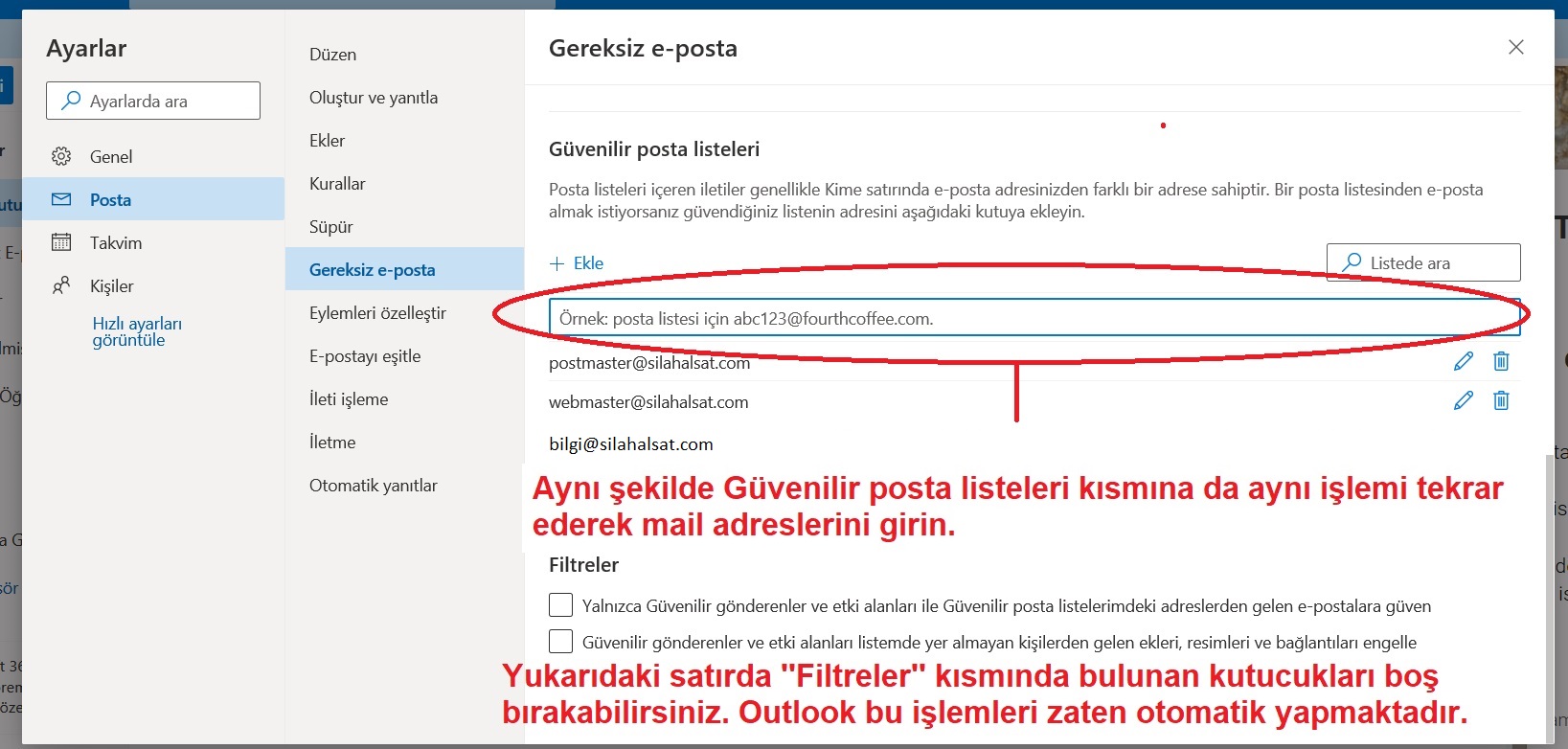Click the edit pencil icon for postmaster@silahalsat.com
1568x749 pixels.
coord(1463,361)
